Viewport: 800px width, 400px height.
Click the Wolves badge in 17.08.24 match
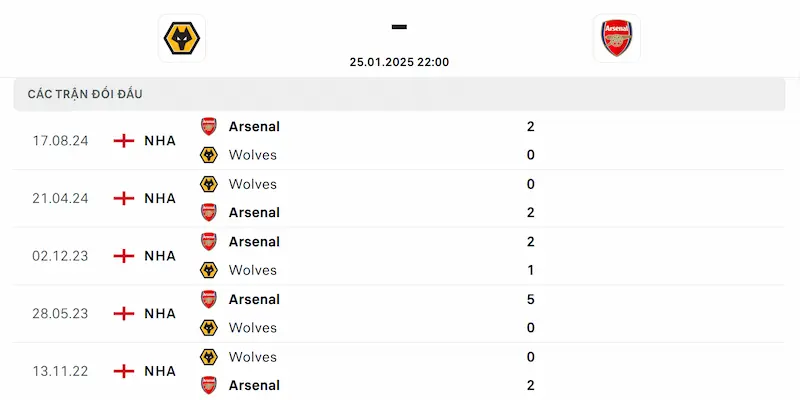[209, 155]
